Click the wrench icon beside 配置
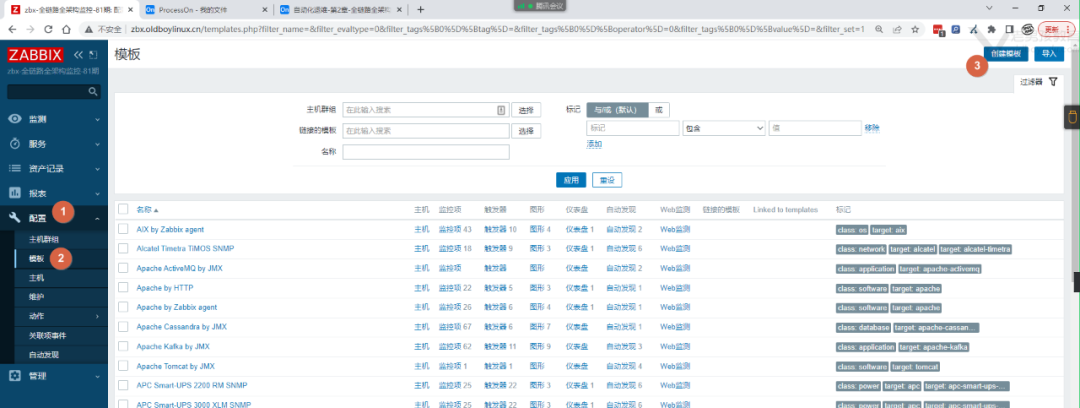 point(15,218)
